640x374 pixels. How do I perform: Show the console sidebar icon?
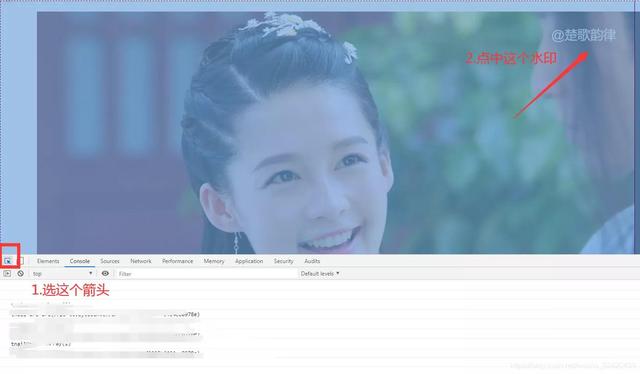7,274
